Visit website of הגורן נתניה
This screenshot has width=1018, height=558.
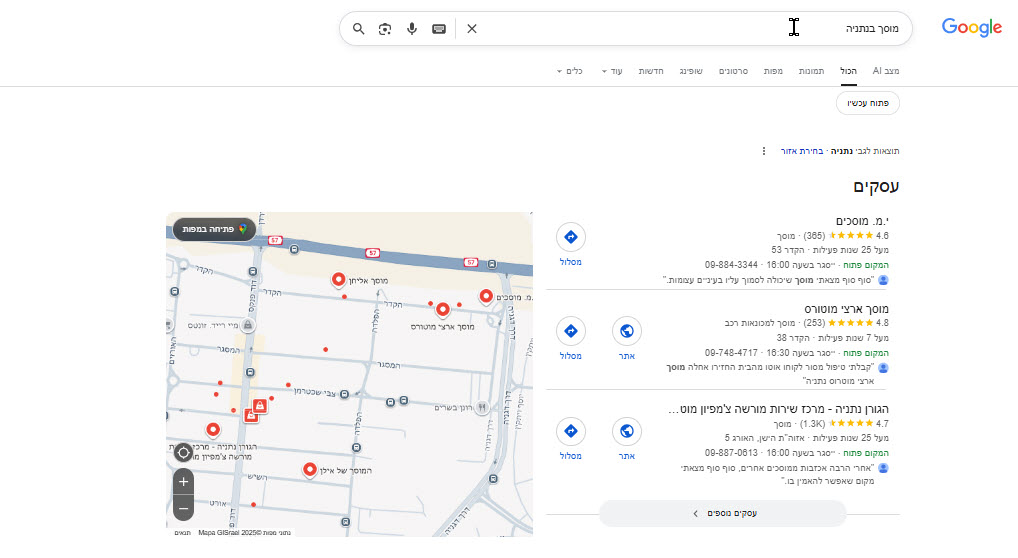click(x=627, y=438)
